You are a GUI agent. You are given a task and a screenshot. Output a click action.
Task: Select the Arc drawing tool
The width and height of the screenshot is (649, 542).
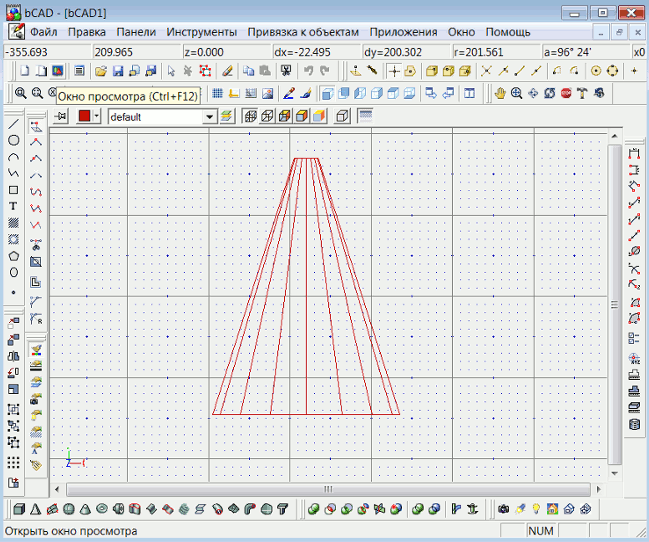[13, 157]
